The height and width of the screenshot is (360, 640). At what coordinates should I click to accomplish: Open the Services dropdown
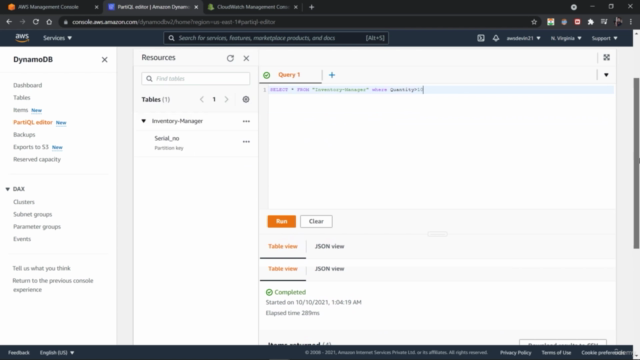[x=58, y=38]
